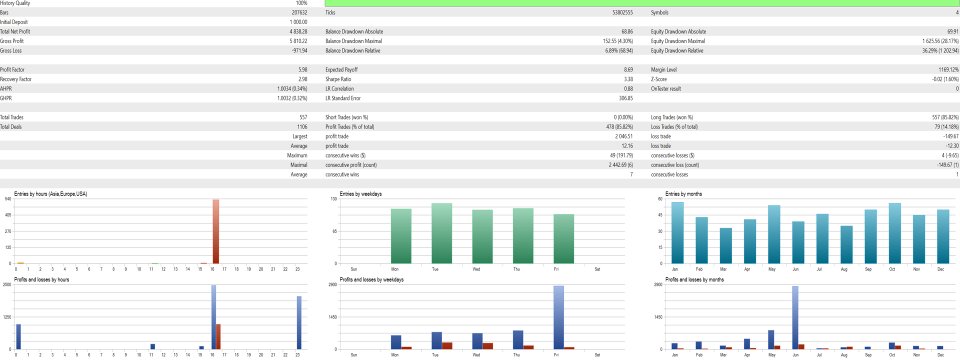Click the 'OnTester result' label
Viewport: 960px width, 360px height.
(x=665, y=89)
